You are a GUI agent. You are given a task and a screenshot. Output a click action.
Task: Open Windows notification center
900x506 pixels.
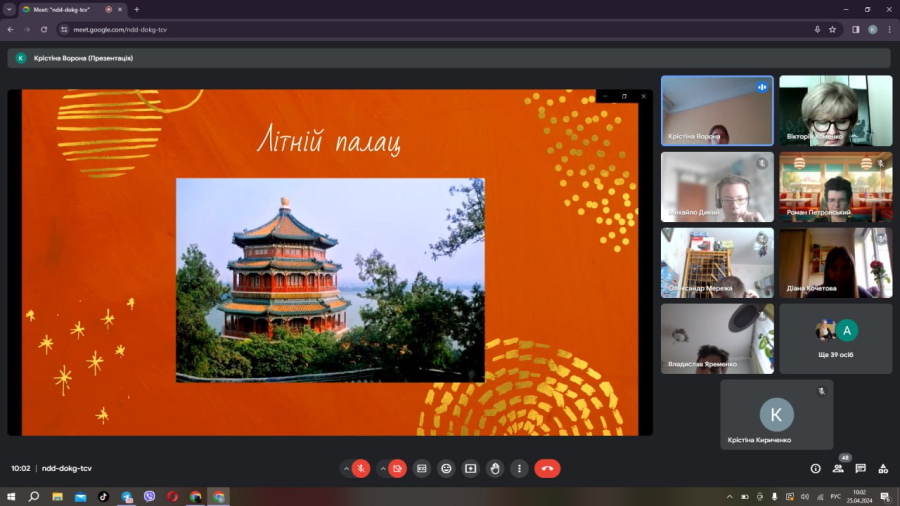coord(885,497)
